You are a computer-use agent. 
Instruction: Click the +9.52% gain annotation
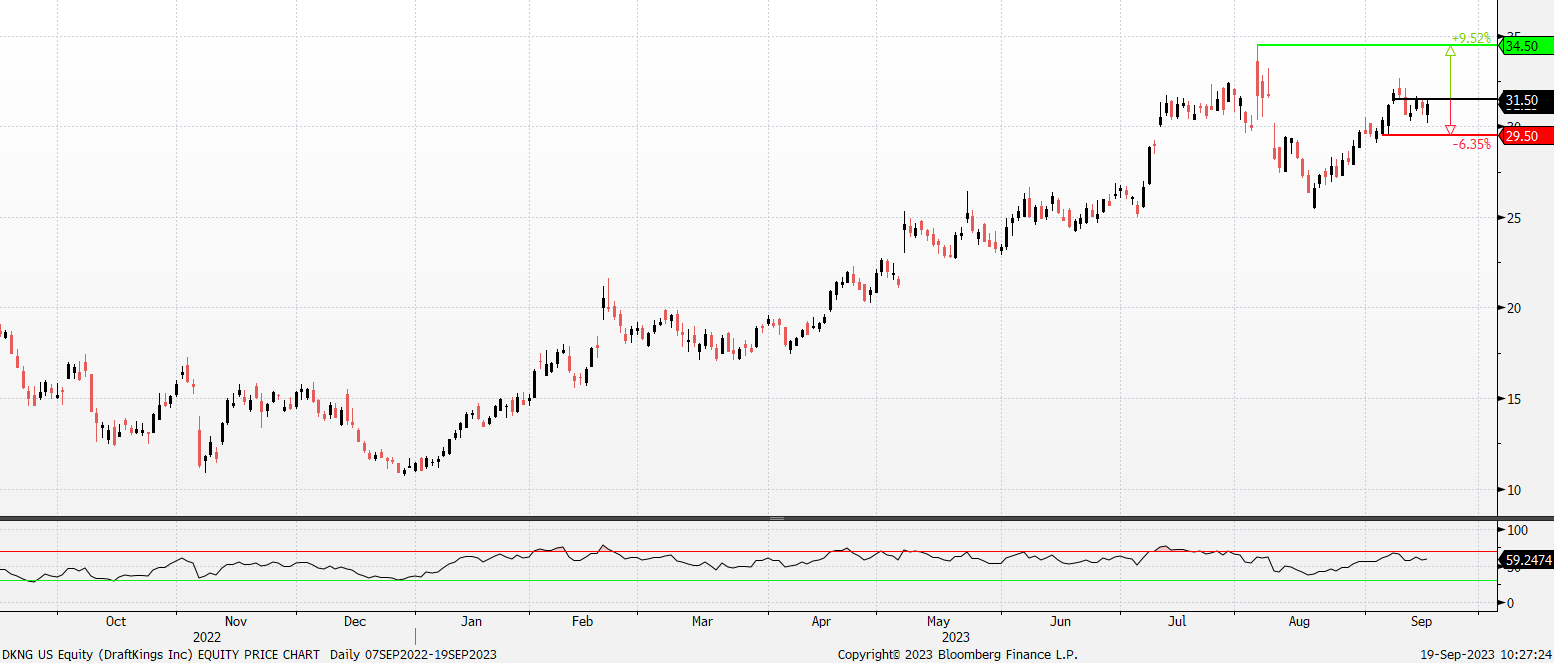point(1471,38)
